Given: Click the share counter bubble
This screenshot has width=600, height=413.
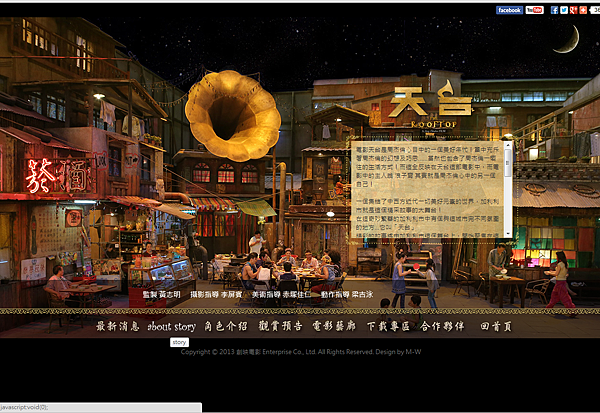Looking at the screenshot, I should coord(595,10).
